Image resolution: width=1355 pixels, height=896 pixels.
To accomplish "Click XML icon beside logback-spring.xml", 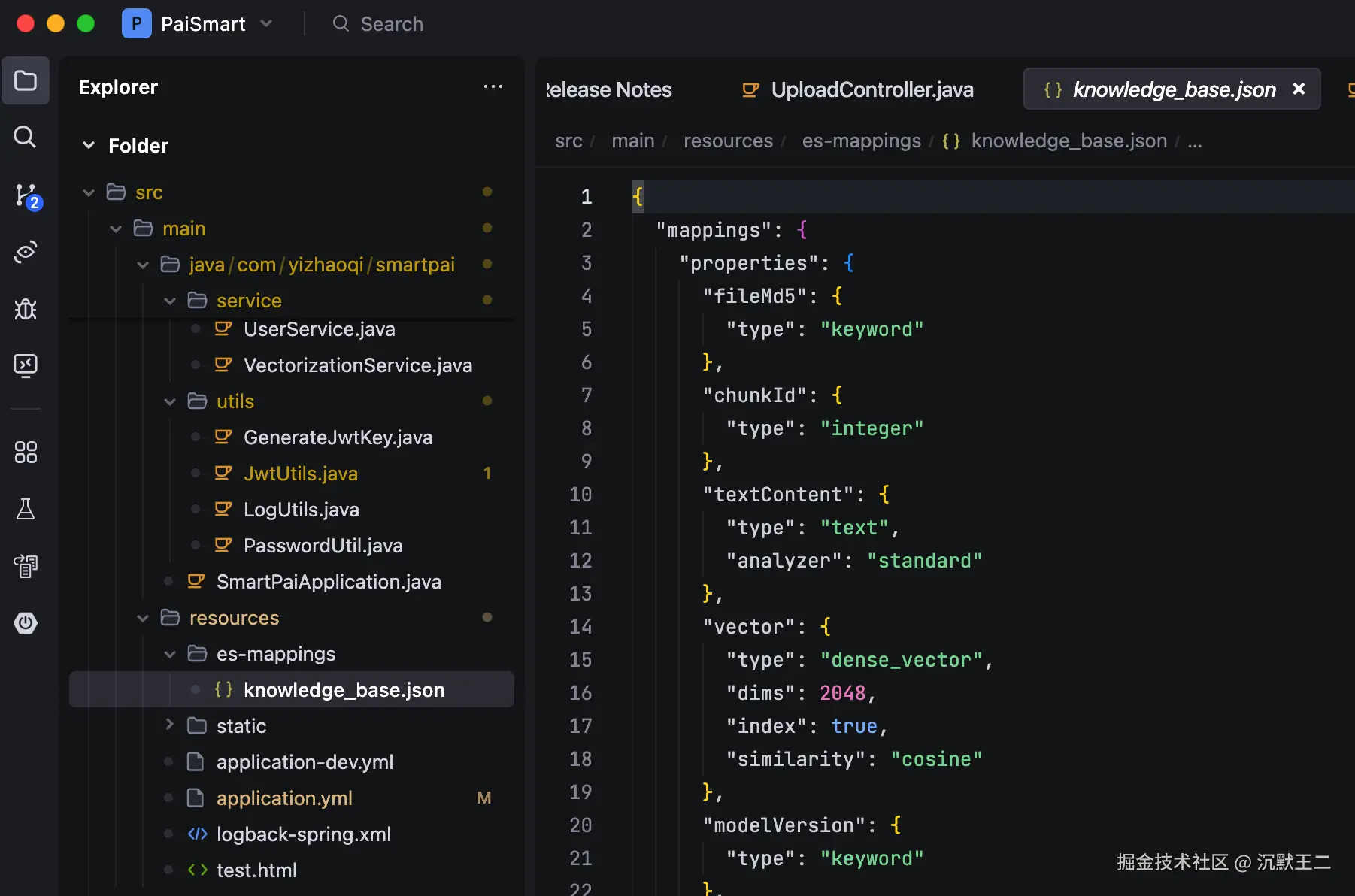I will (x=197, y=834).
